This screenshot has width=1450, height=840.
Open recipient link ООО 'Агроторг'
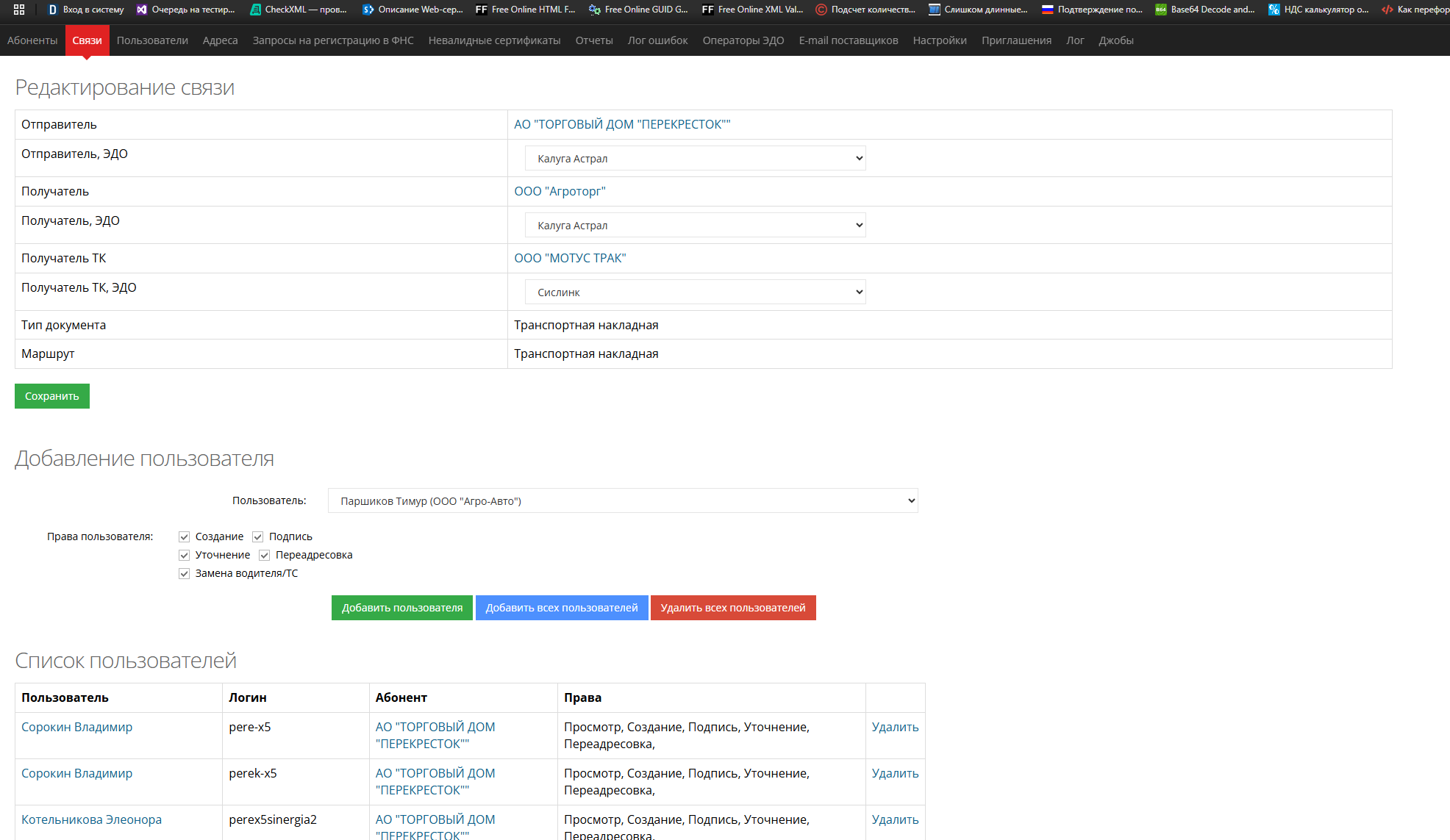click(560, 191)
